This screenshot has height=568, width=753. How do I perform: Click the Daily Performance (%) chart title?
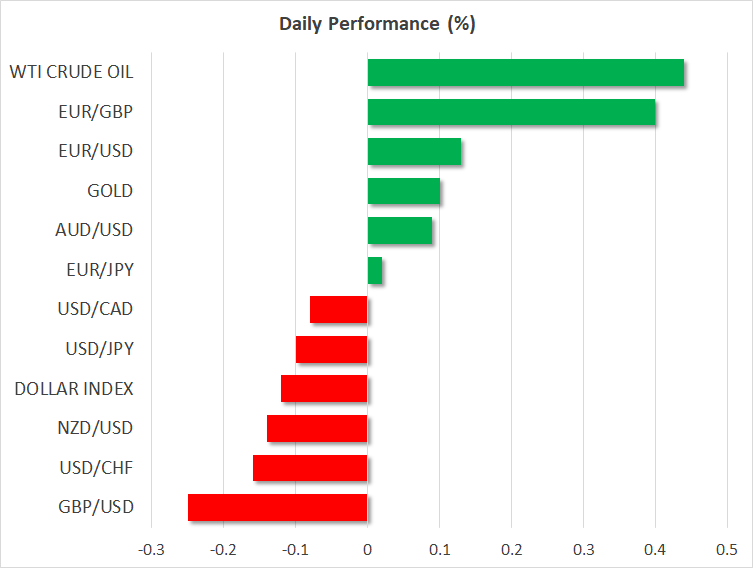tap(376, 24)
